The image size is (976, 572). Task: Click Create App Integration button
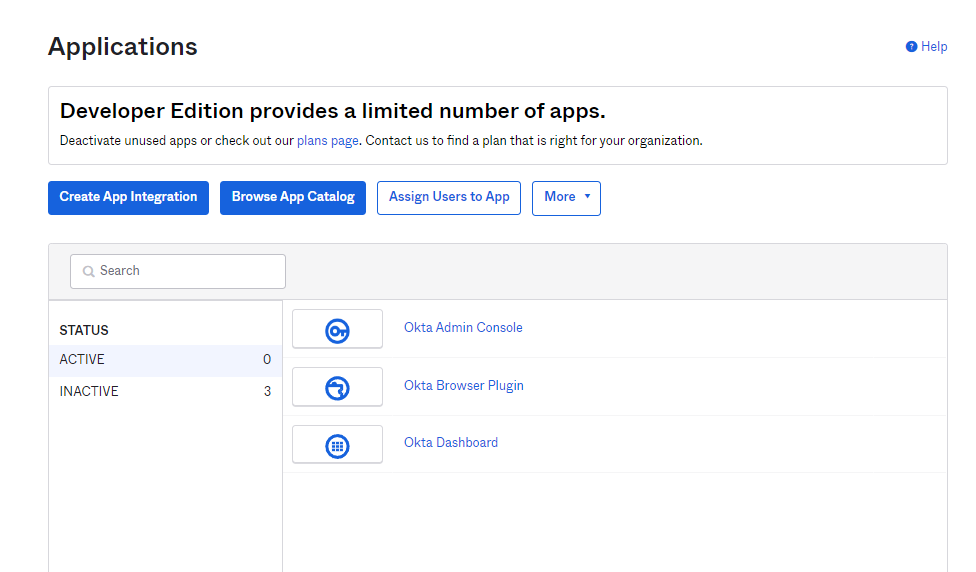point(128,198)
